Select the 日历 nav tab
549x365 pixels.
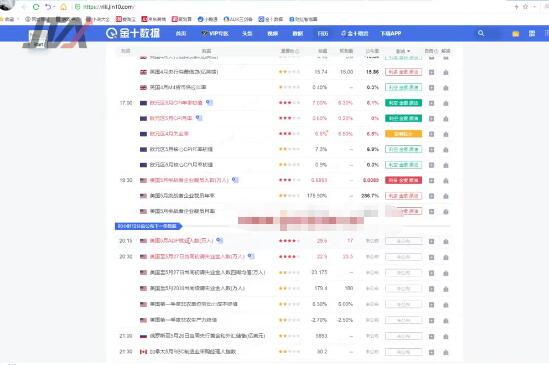323,34
